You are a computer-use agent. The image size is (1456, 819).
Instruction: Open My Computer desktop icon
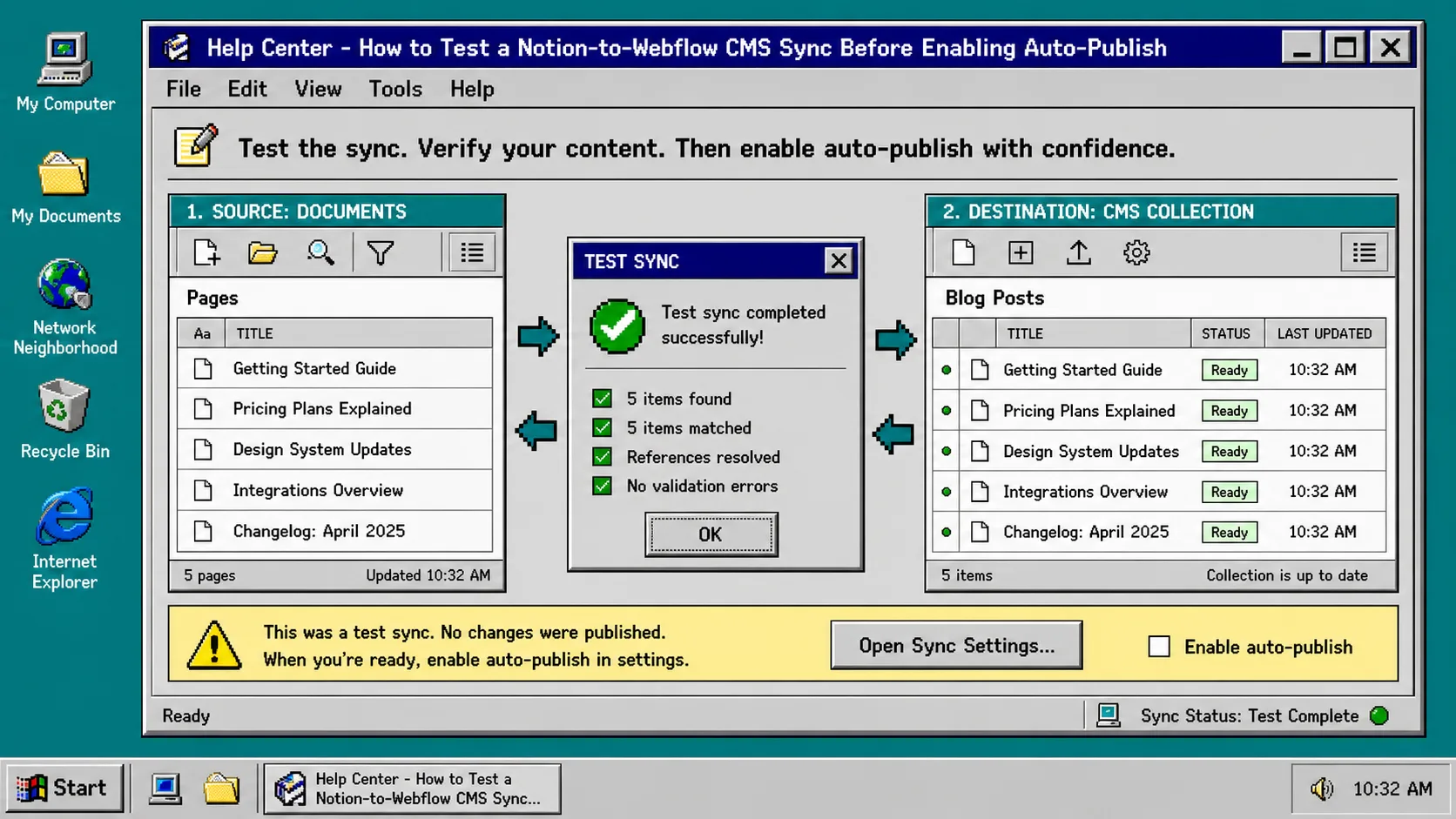tap(65, 71)
